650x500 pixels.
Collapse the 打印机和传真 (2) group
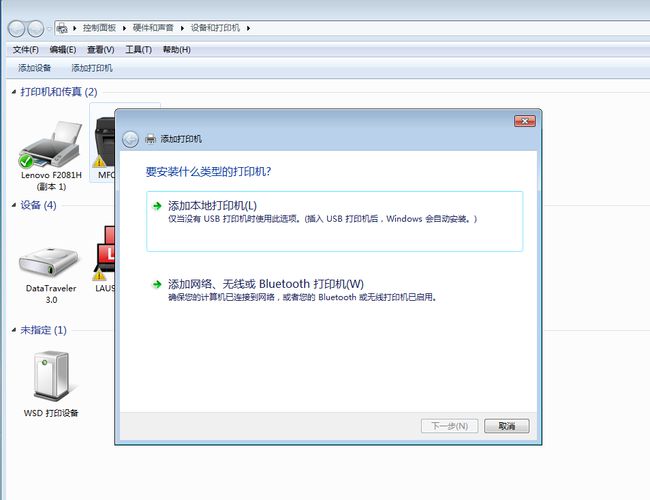pos(14,92)
